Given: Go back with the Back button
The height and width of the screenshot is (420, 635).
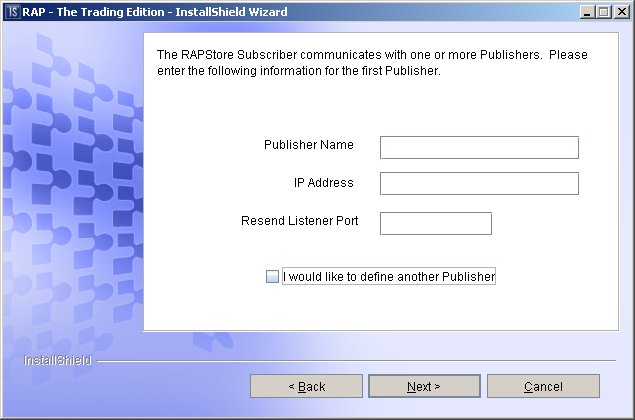Looking at the screenshot, I should 306,386.
